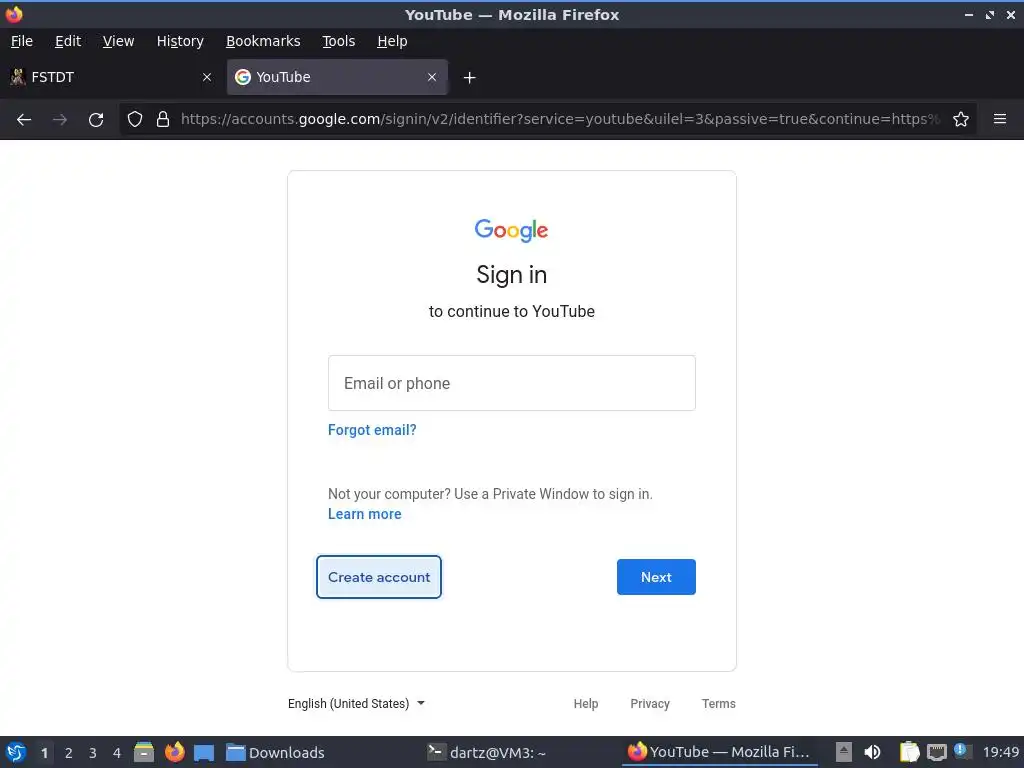Bookmark this page with the star icon
Screen dimensions: 1024x768
tap(961, 119)
